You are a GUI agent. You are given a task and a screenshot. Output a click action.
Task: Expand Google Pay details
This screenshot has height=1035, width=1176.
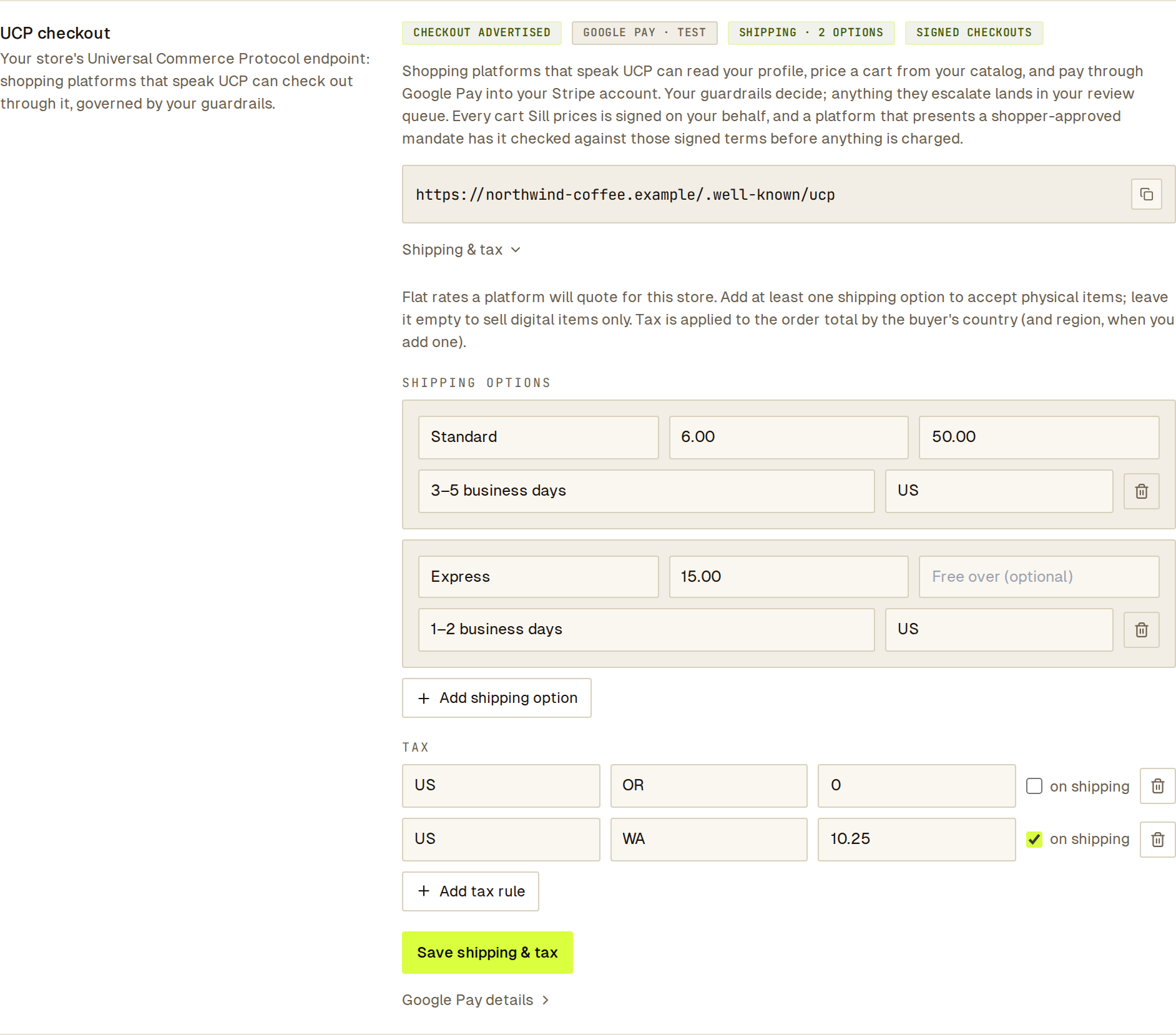click(x=476, y=1000)
